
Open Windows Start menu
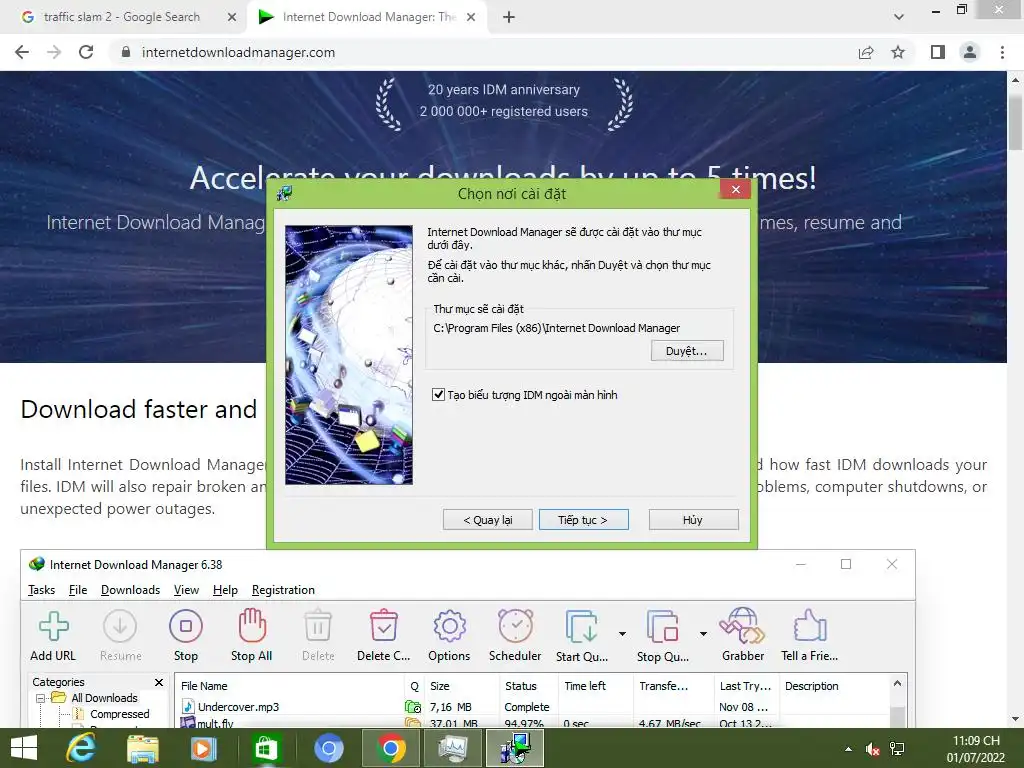[x=24, y=748]
